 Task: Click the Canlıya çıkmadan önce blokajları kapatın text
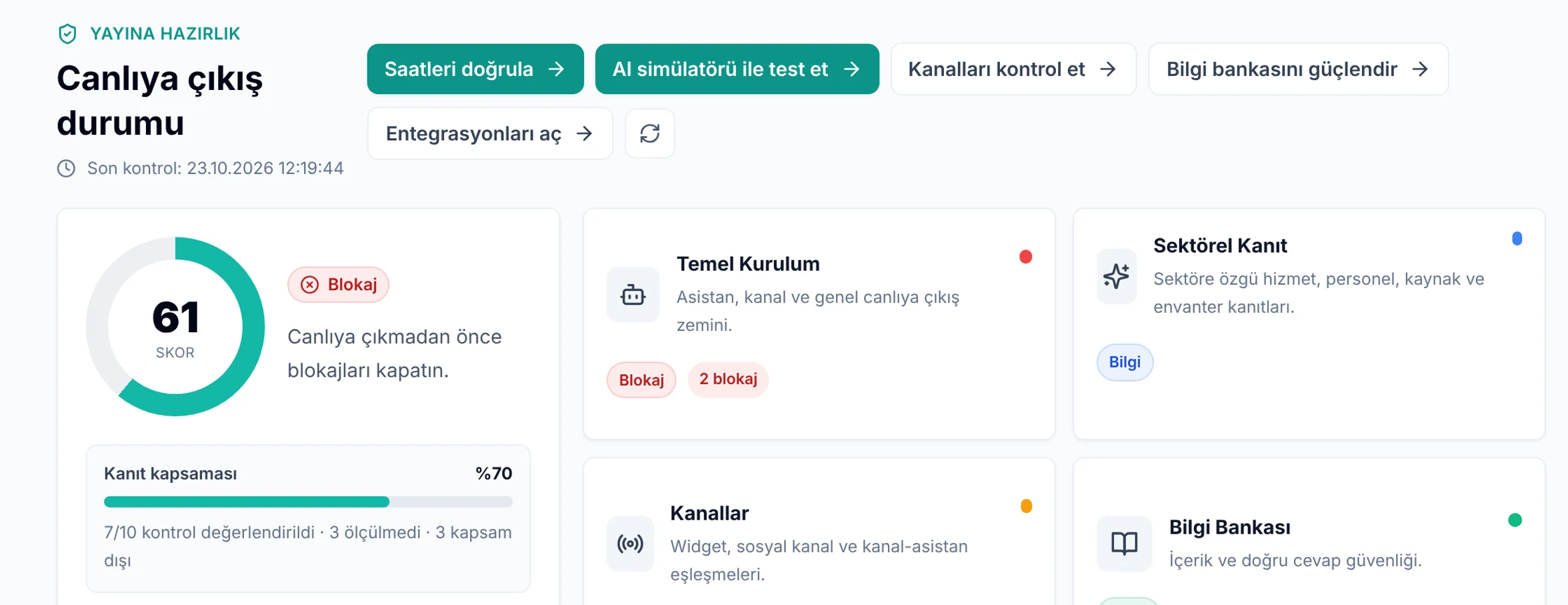click(394, 354)
